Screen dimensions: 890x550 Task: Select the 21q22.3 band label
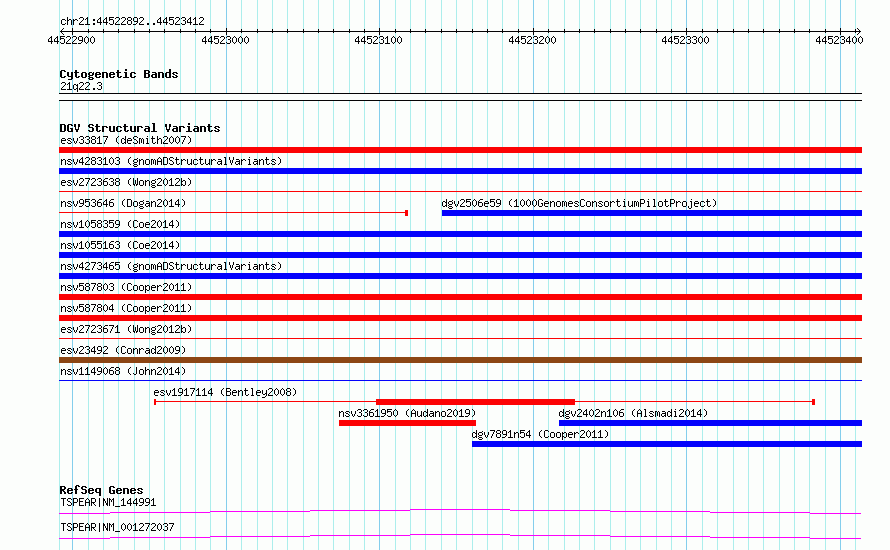click(x=81, y=86)
